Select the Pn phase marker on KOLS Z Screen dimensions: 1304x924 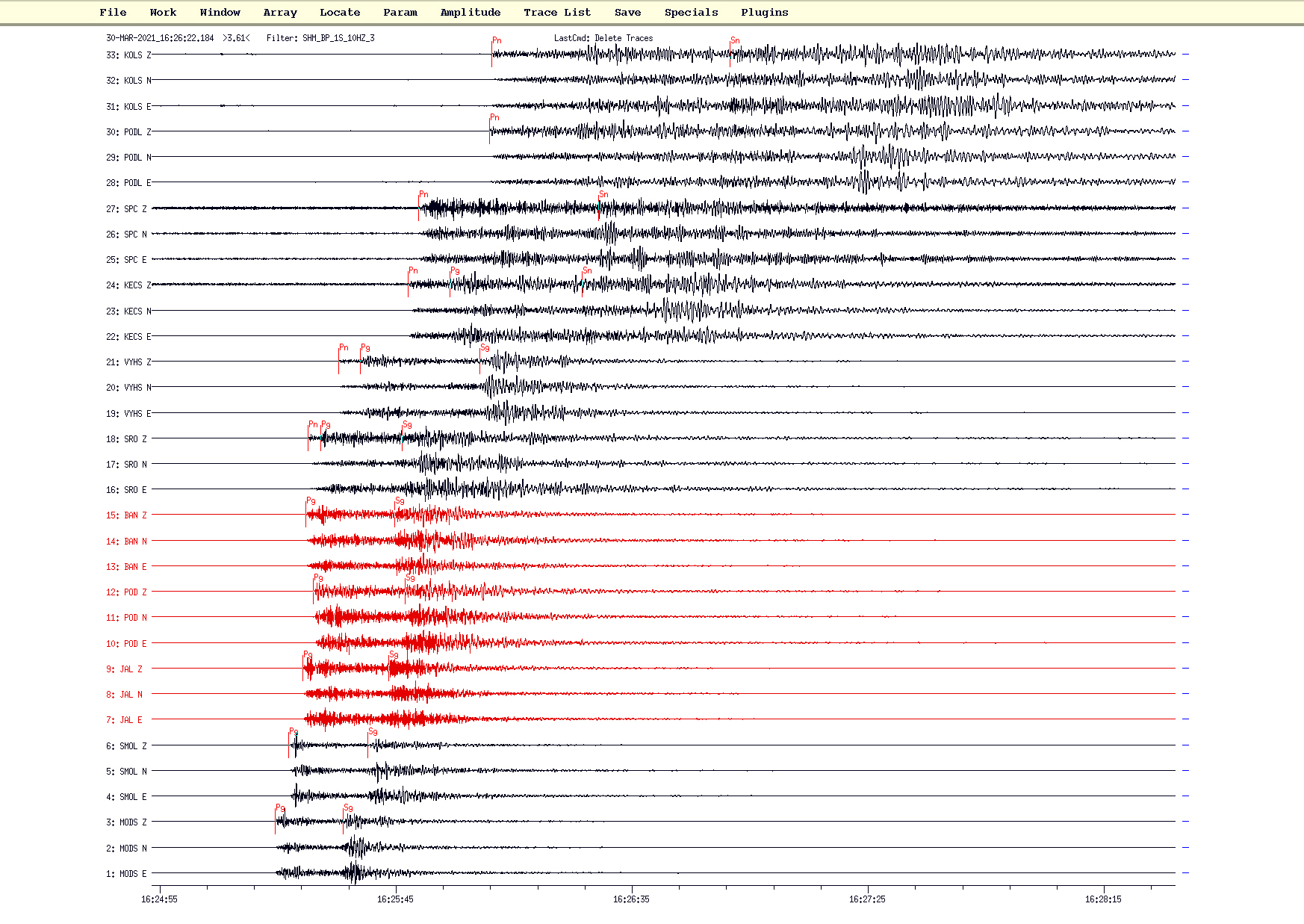[x=496, y=41]
